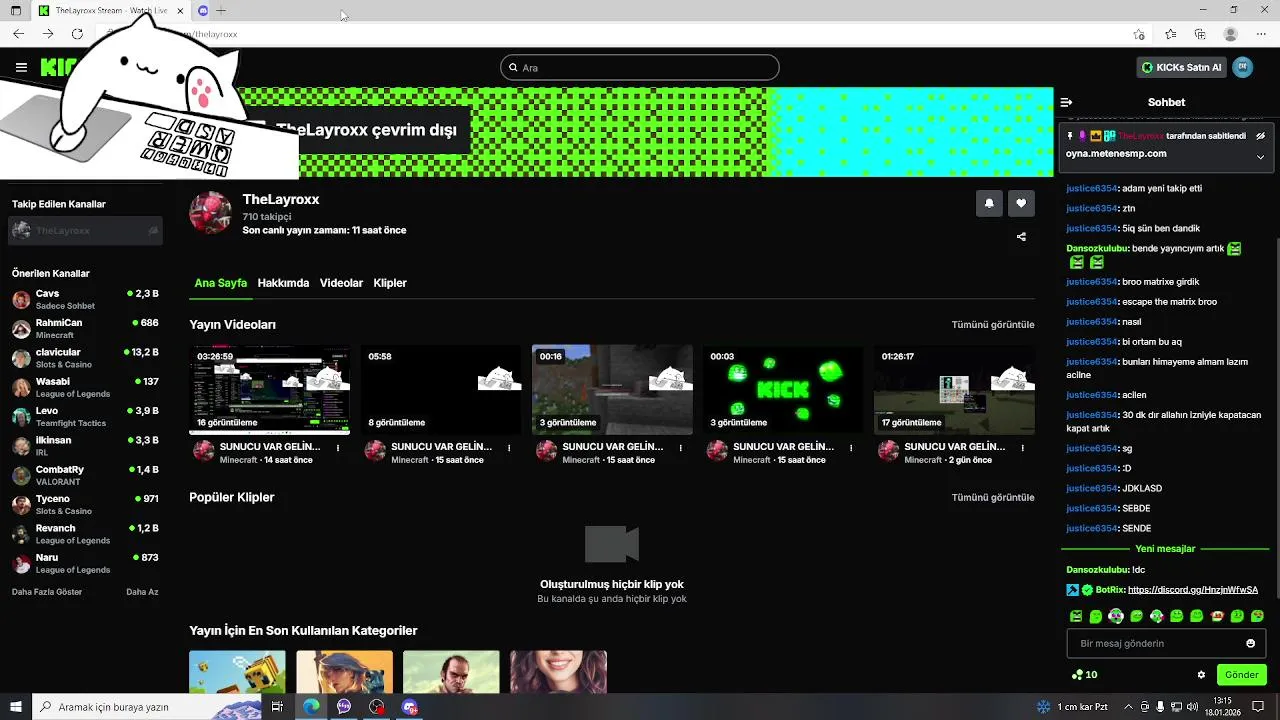
Task: Open CombatRy channel in the recommended list
Action: [x=85, y=475]
